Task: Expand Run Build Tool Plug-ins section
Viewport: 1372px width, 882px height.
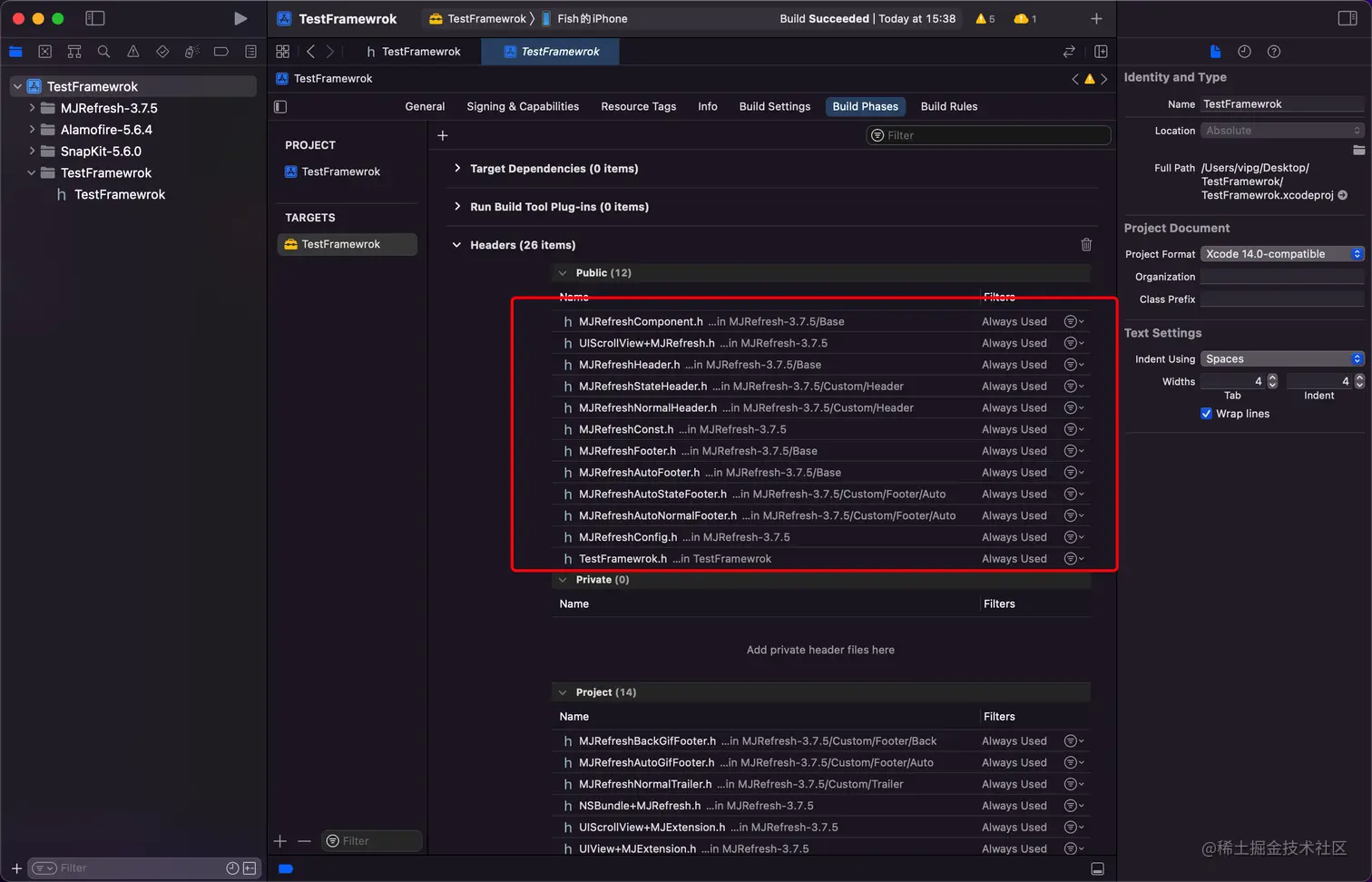Action: point(457,207)
